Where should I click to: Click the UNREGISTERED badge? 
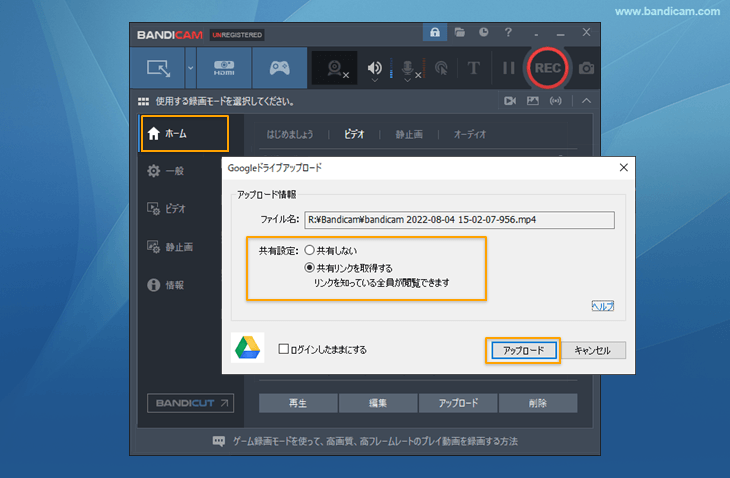pyautogui.click(x=237, y=35)
